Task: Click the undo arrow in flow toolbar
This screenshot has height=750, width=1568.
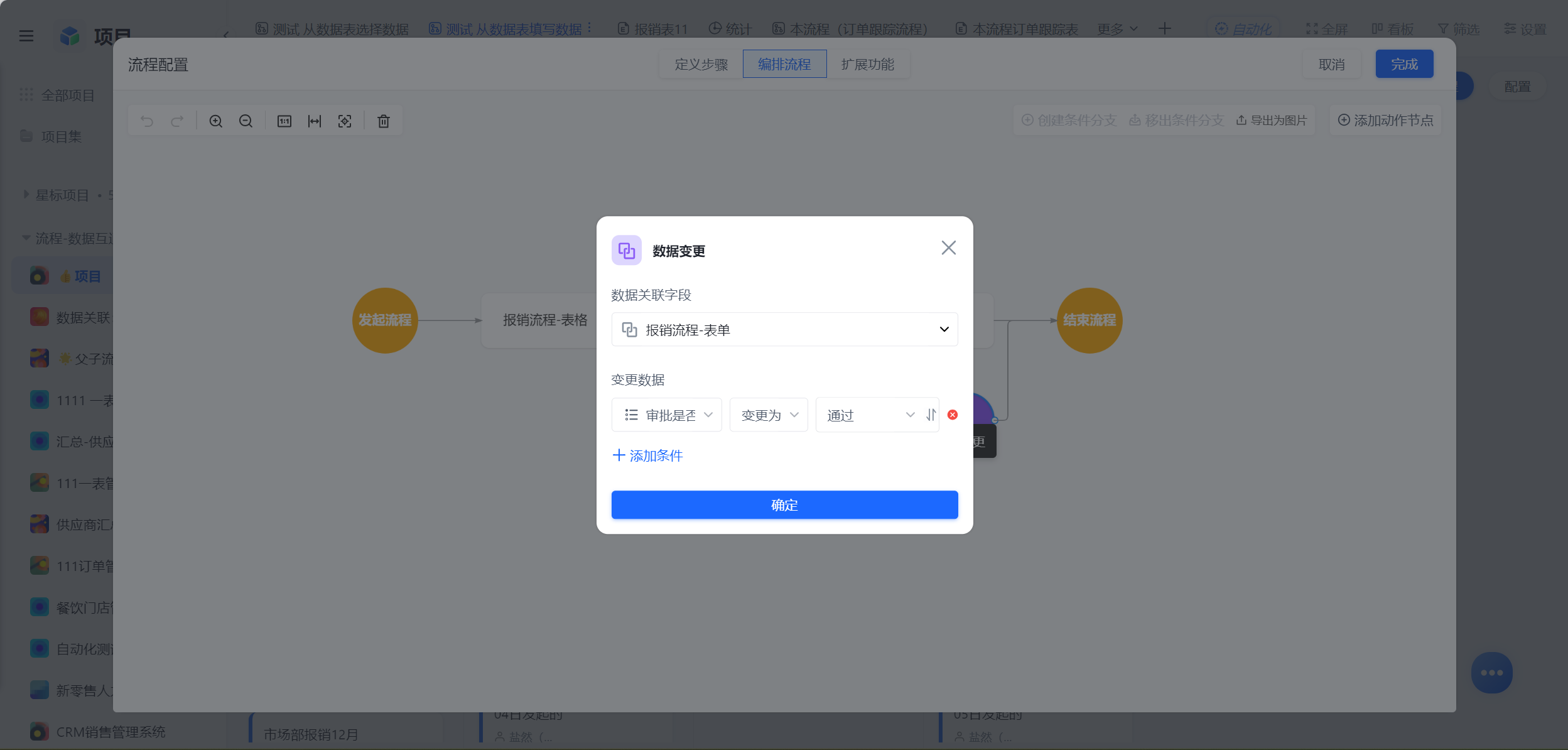Action: [x=147, y=121]
